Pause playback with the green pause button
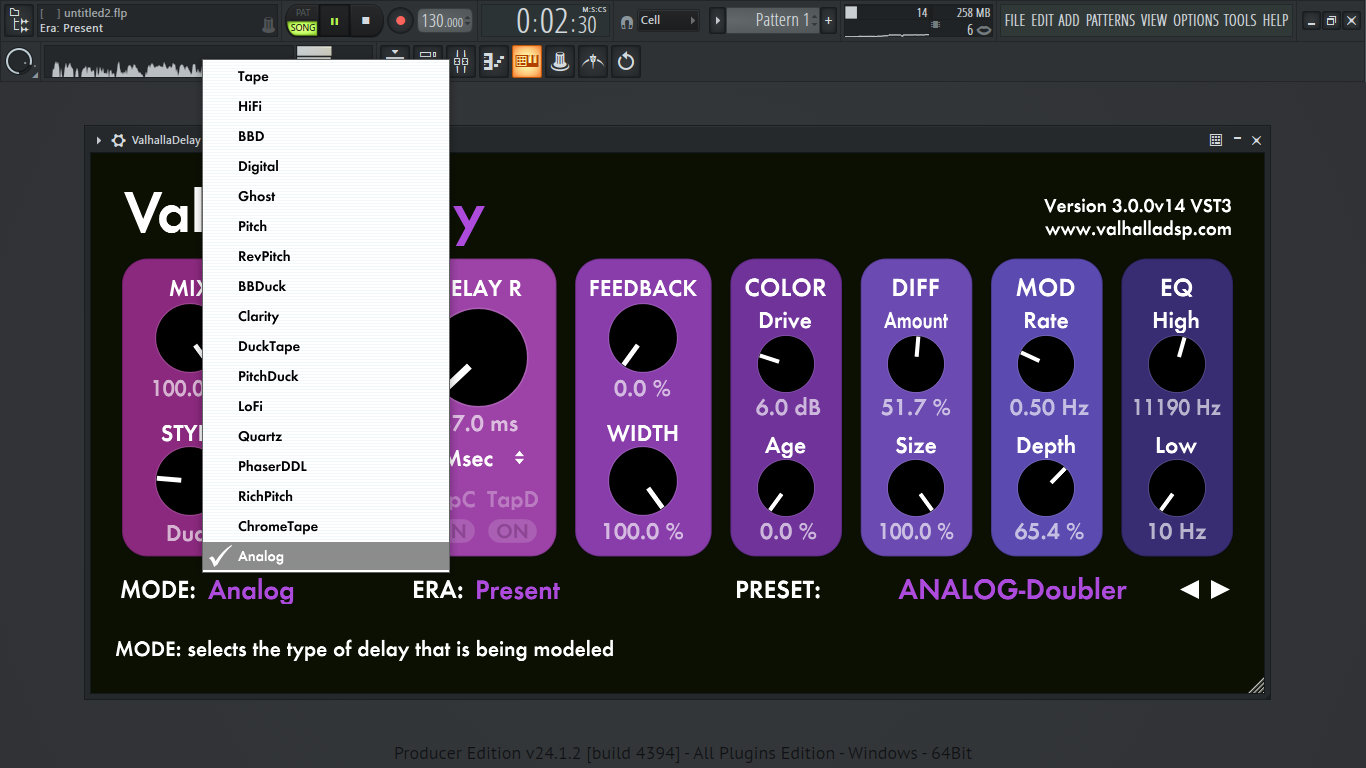Screen dimensions: 1366x768 click(x=334, y=20)
